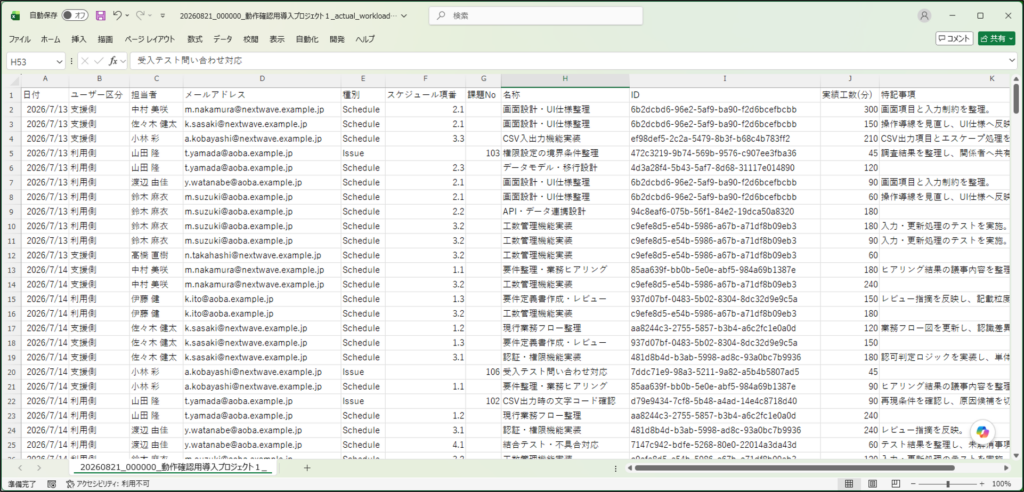Click the formula bar enter checkmark icon
Screen dimensions: 1024x492
(x=99, y=61)
